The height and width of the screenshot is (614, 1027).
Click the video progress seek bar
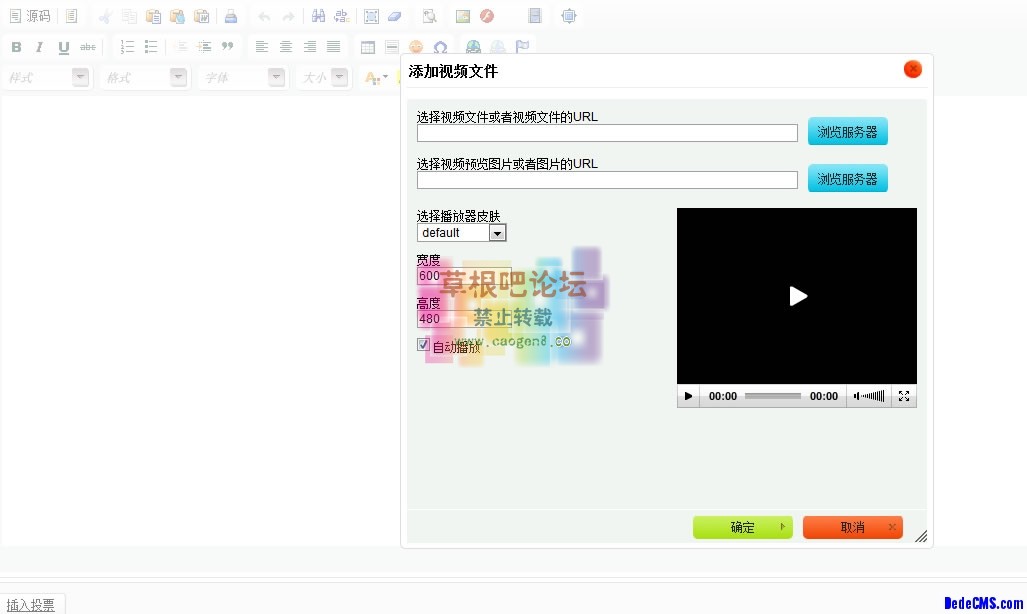tap(772, 397)
